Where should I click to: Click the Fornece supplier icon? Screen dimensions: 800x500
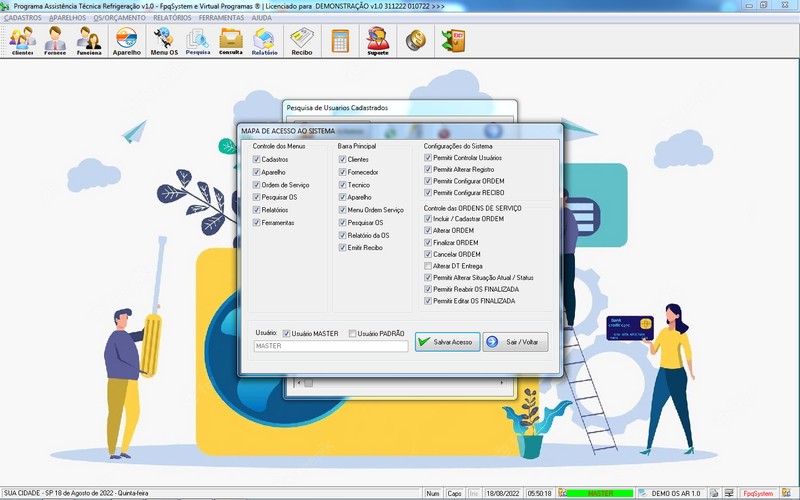click(x=55, y=40)
